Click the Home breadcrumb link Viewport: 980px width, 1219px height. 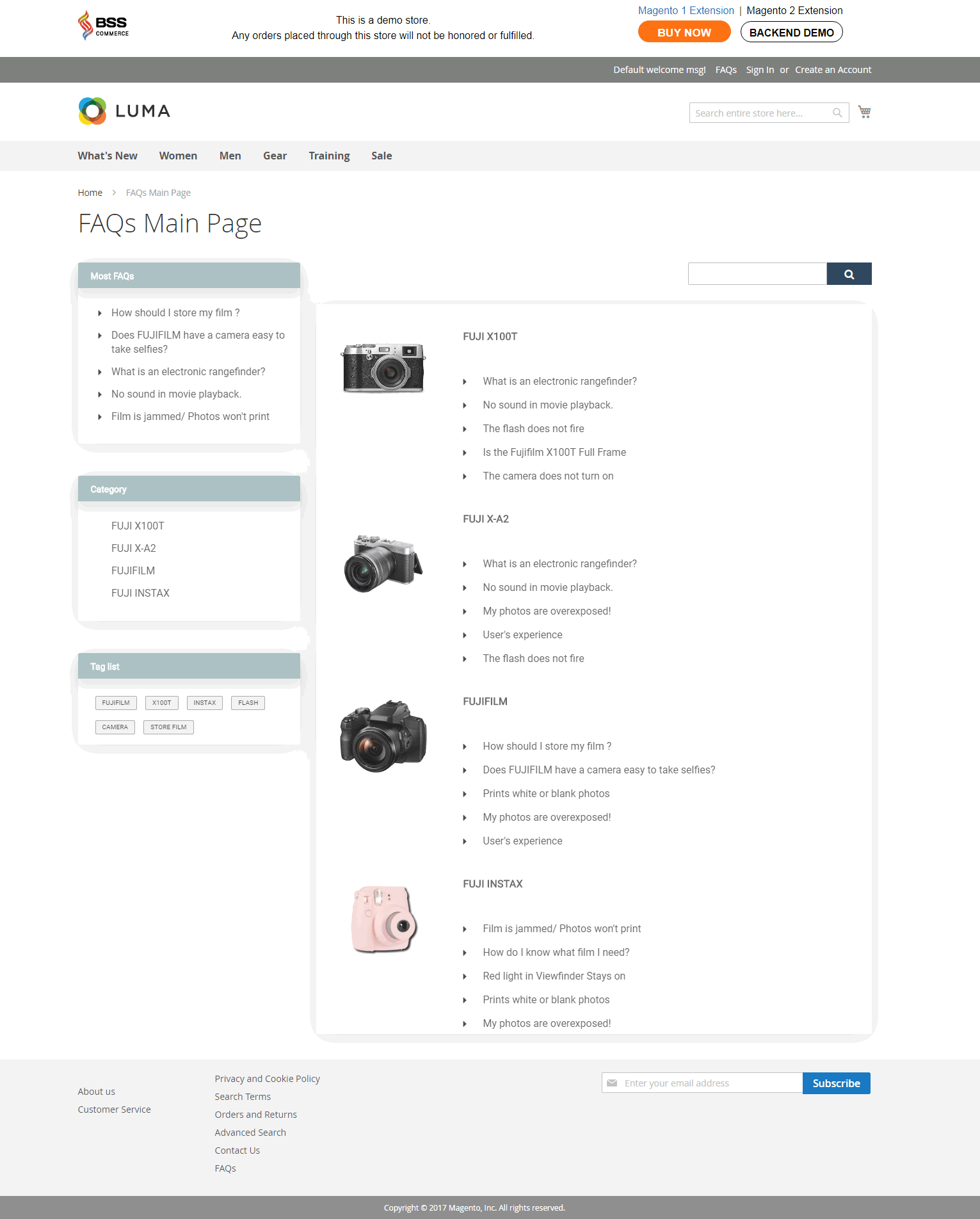tap(90, 193)
